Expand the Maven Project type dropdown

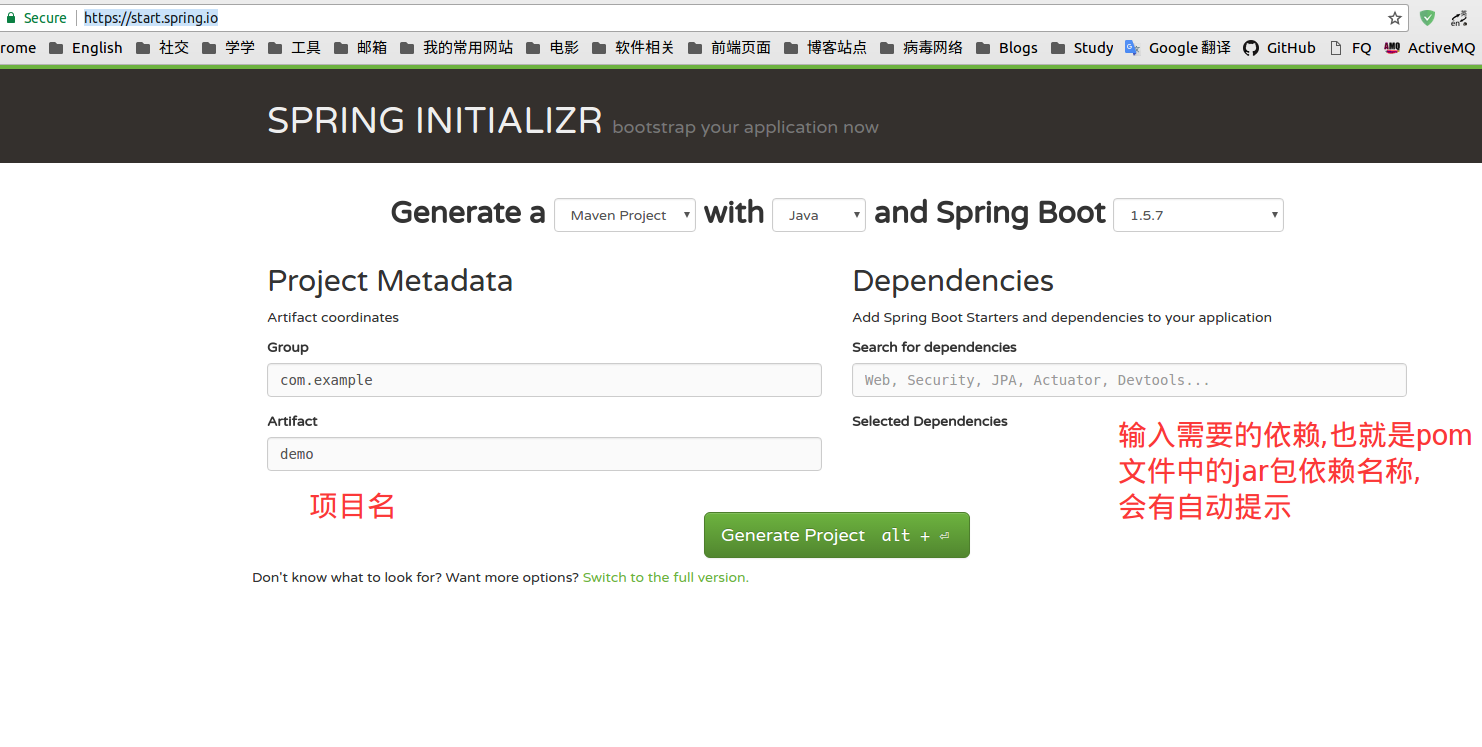click(625, 215)
